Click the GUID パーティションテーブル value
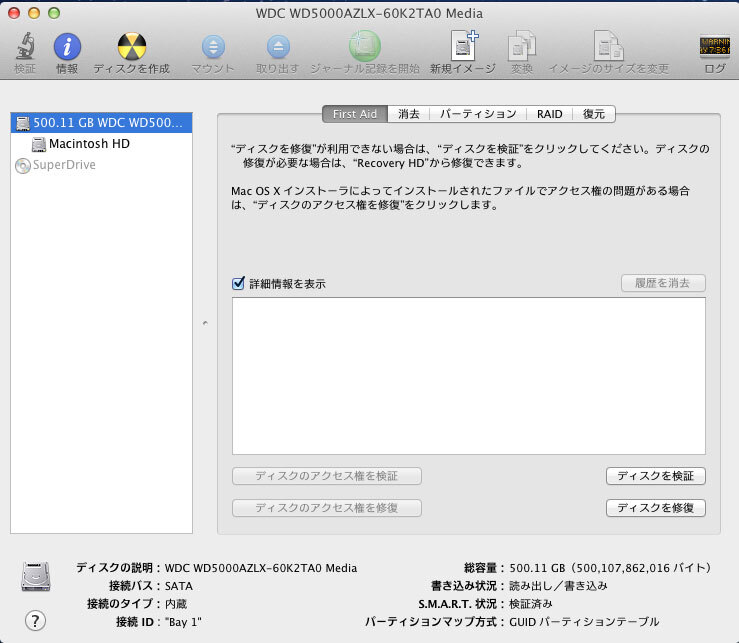This screenshot has height=643, width=739. (584, 622)
